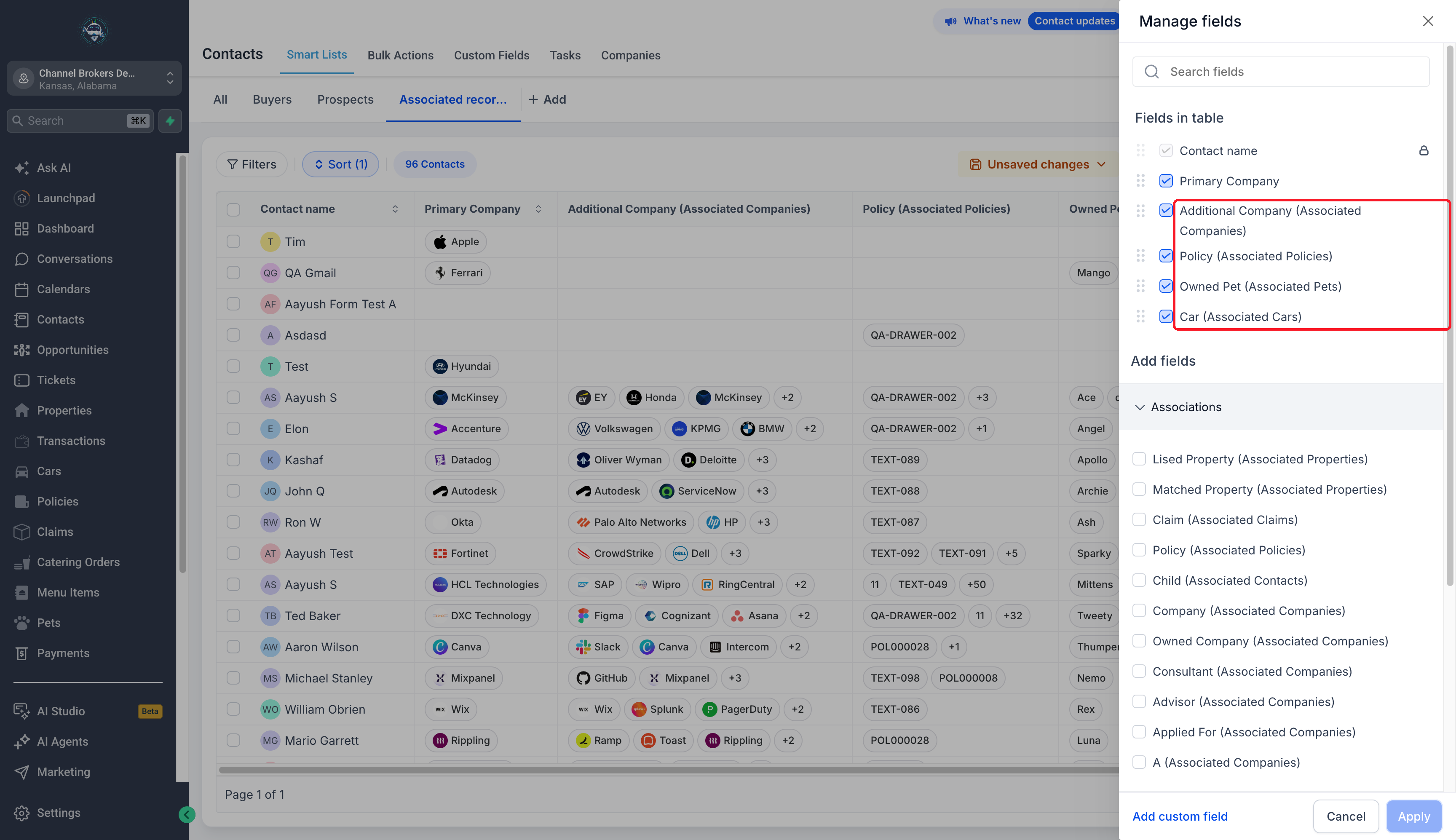Screen dimensions: 1456x840
Task: Open the Filters button
Action: [252, 164]
